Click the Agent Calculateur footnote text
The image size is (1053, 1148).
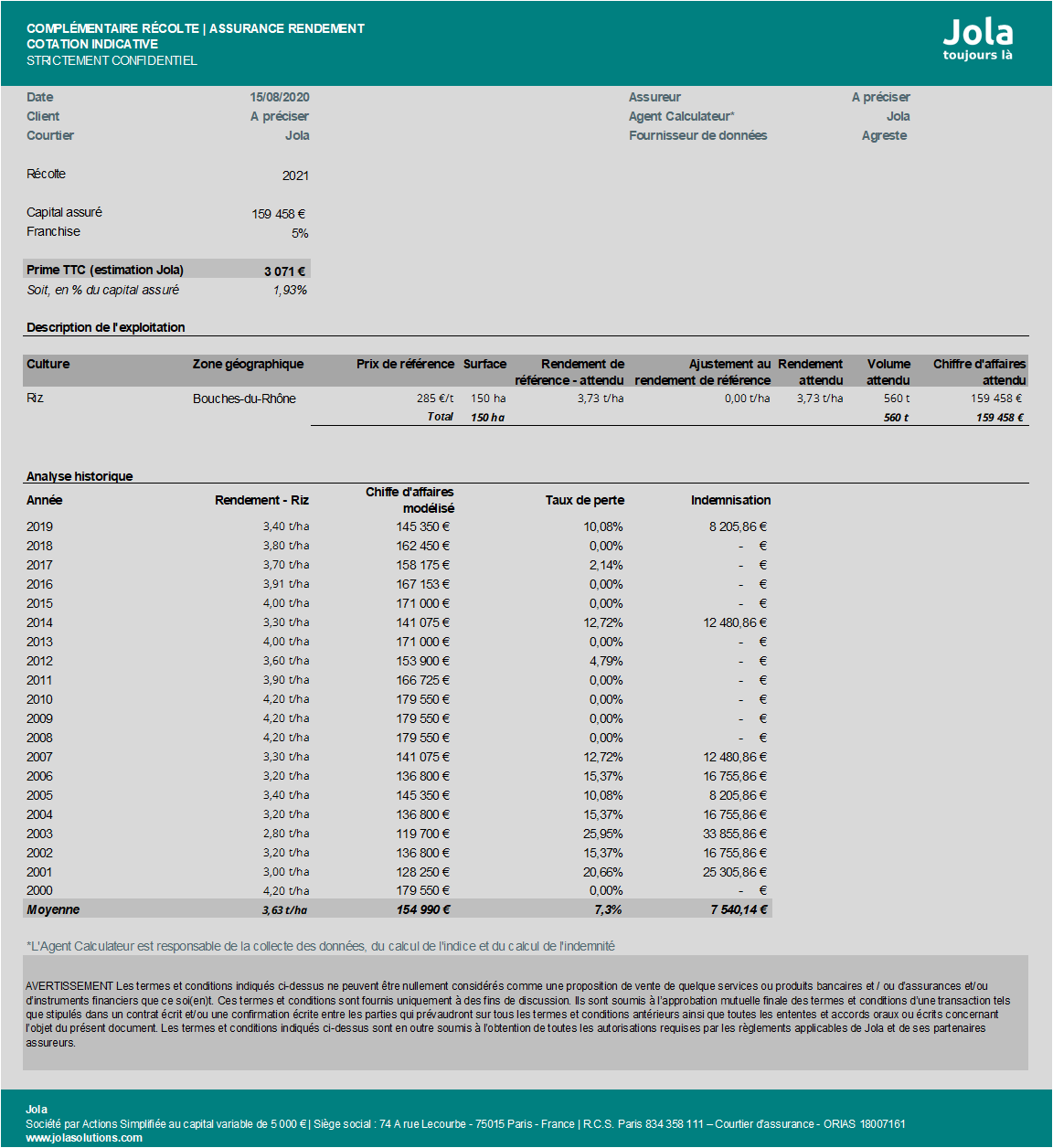[x=321, y=946]
